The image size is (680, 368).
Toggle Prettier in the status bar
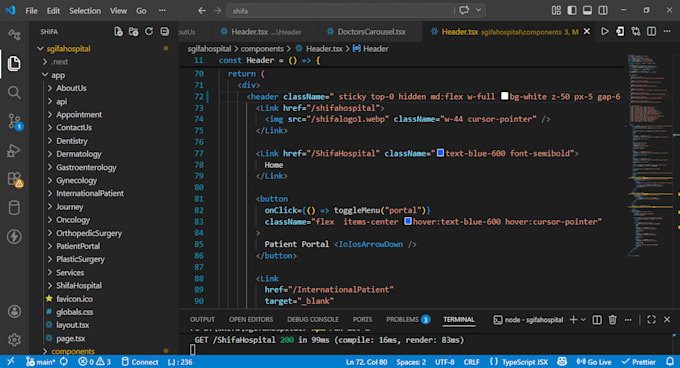pyautogui.click(x=638, y=362)
